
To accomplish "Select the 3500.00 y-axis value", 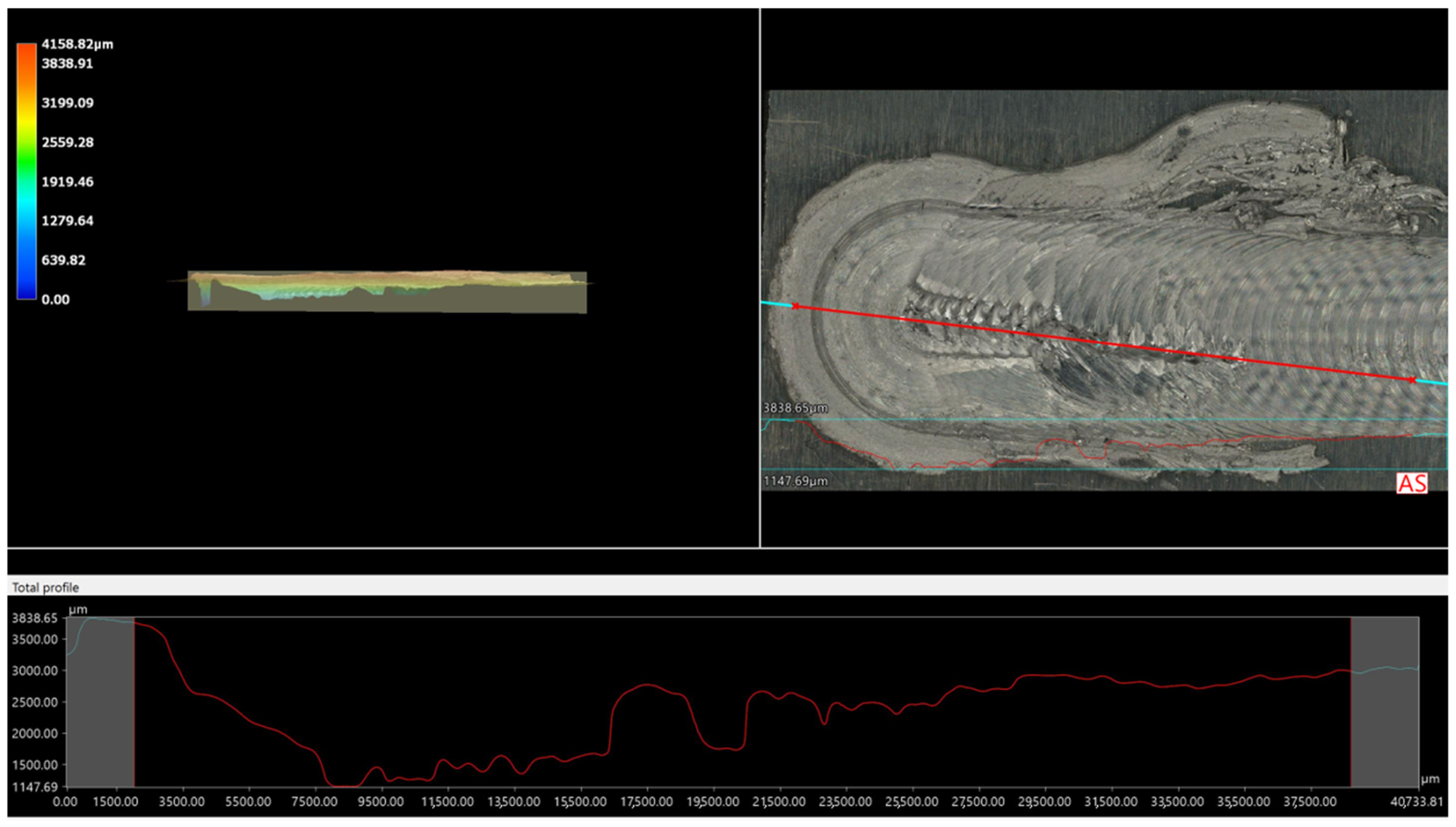I will (x=35, y=640).
